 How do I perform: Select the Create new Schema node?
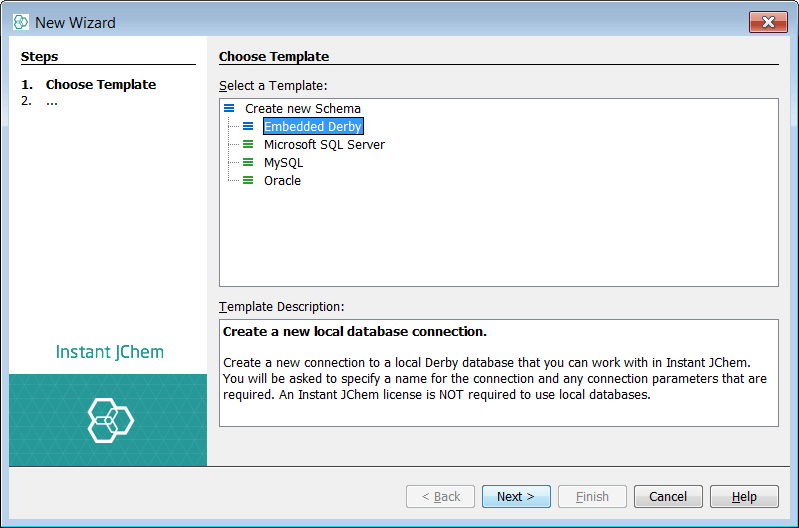click(302, 109)
